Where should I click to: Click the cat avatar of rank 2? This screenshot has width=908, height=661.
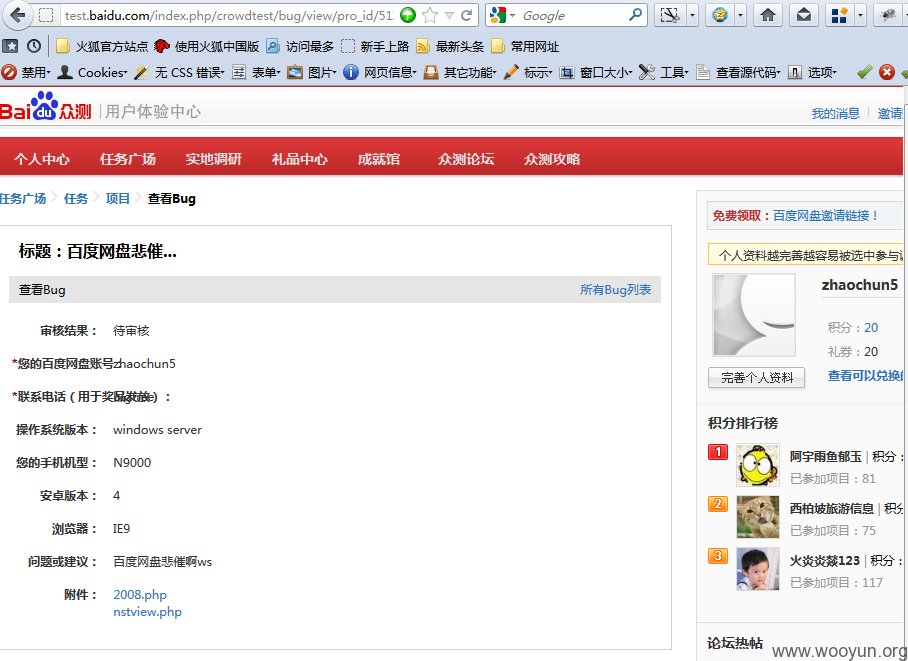(757, 517)
